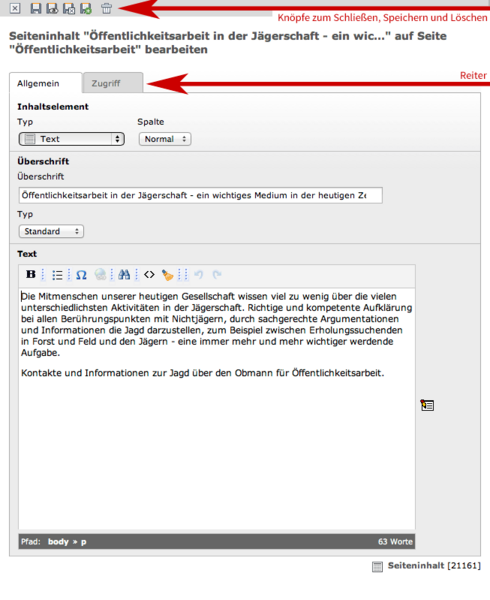Click the remove formatting broom icon

(167, 275)
